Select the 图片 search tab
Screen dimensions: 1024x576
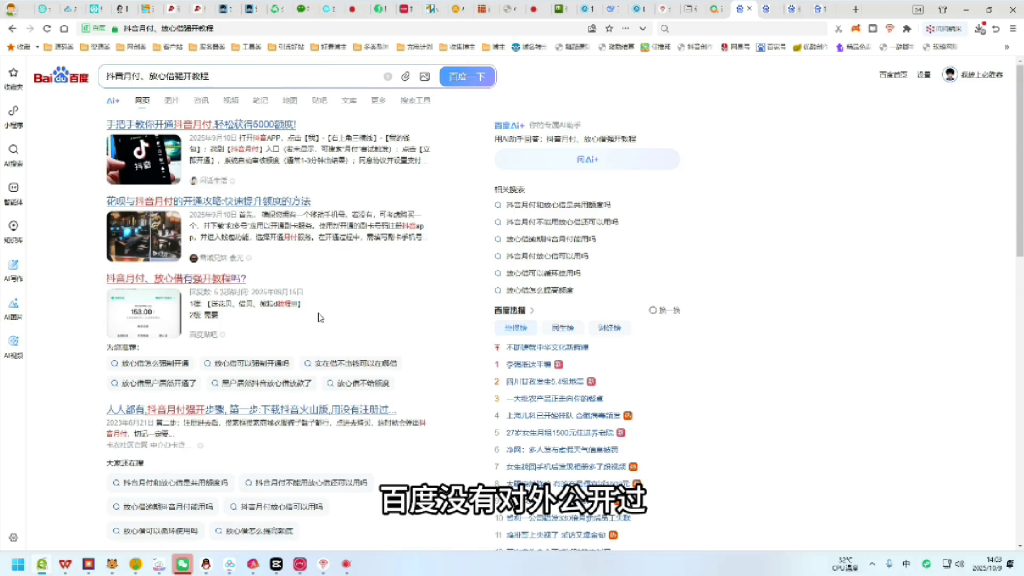172,100
